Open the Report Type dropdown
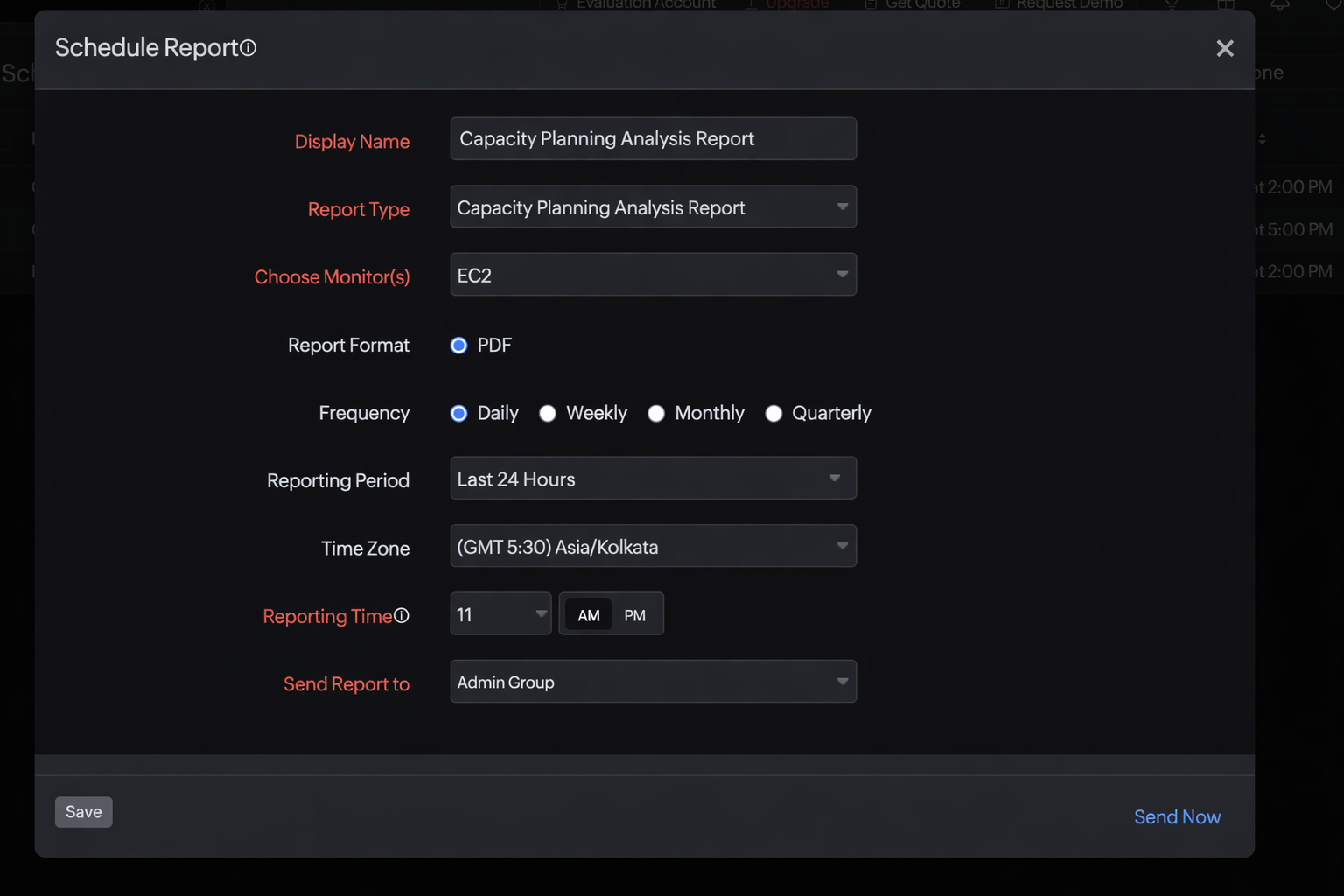The width and height of the screenshot is (1344, 896). pyautogui.click(x=653, y=206)
